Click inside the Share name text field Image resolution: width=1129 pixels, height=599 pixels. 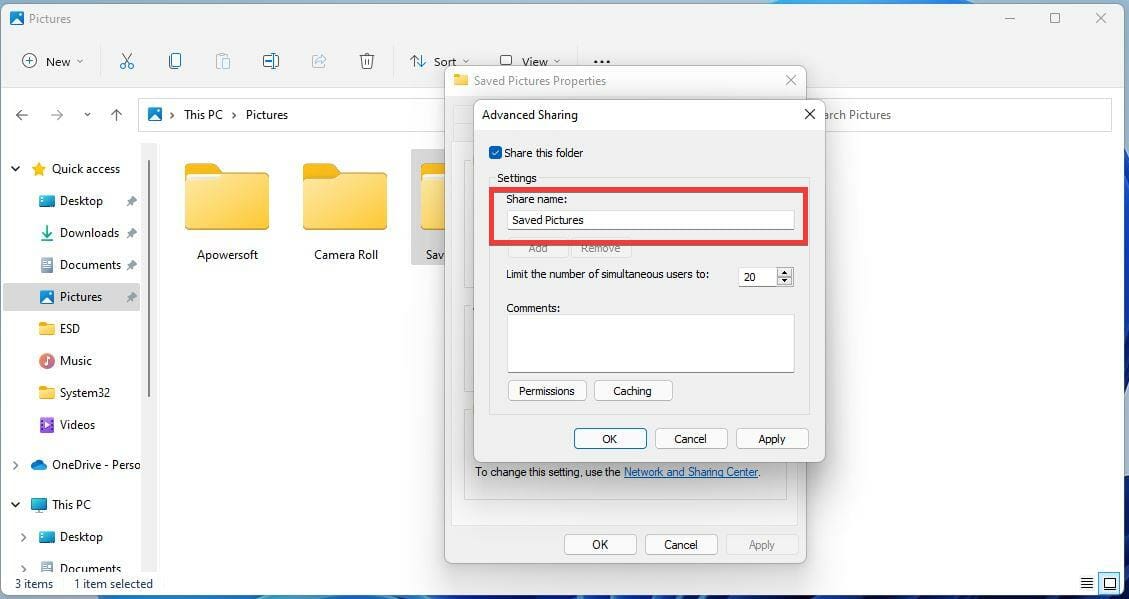pyautogui.click(x=651, y=220)
